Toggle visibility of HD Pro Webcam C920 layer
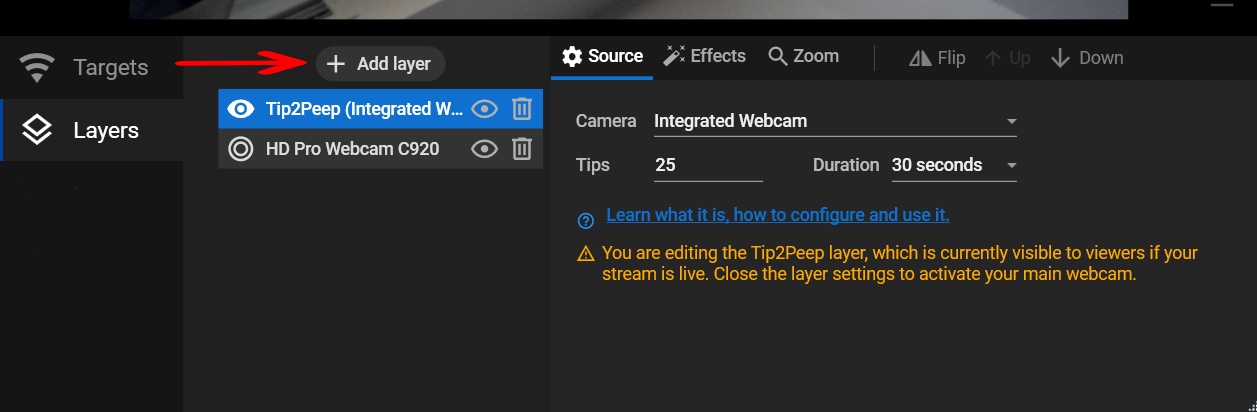 pos(485,149)
